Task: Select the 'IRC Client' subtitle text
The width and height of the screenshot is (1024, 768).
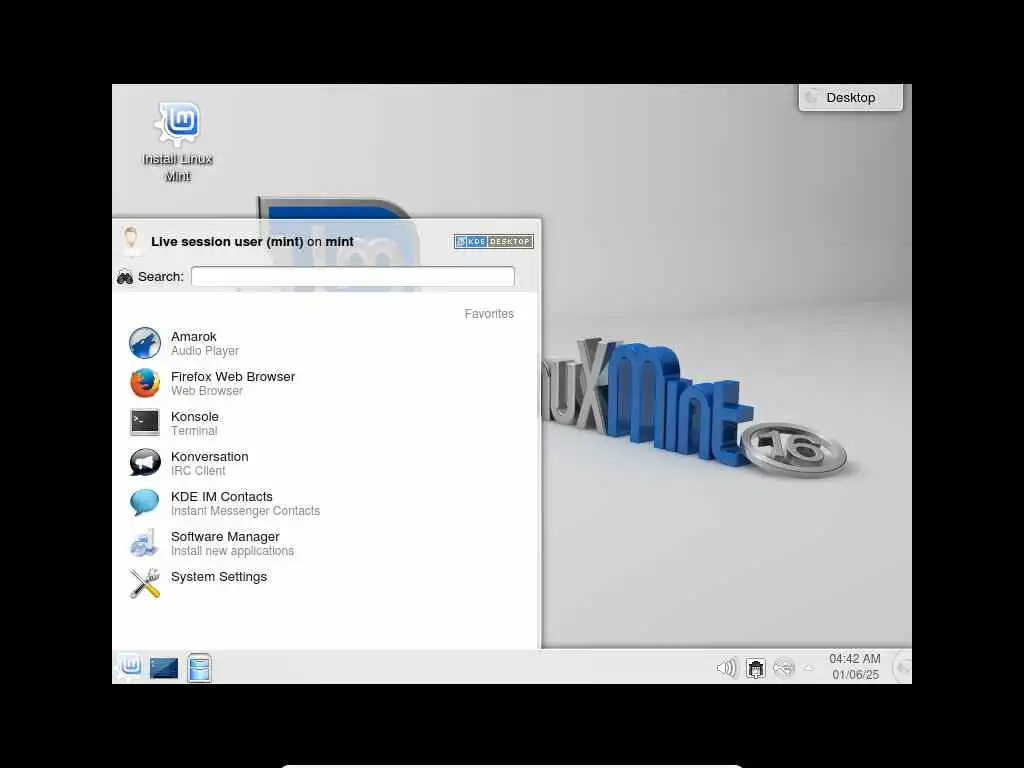Action: pos(198,471)
